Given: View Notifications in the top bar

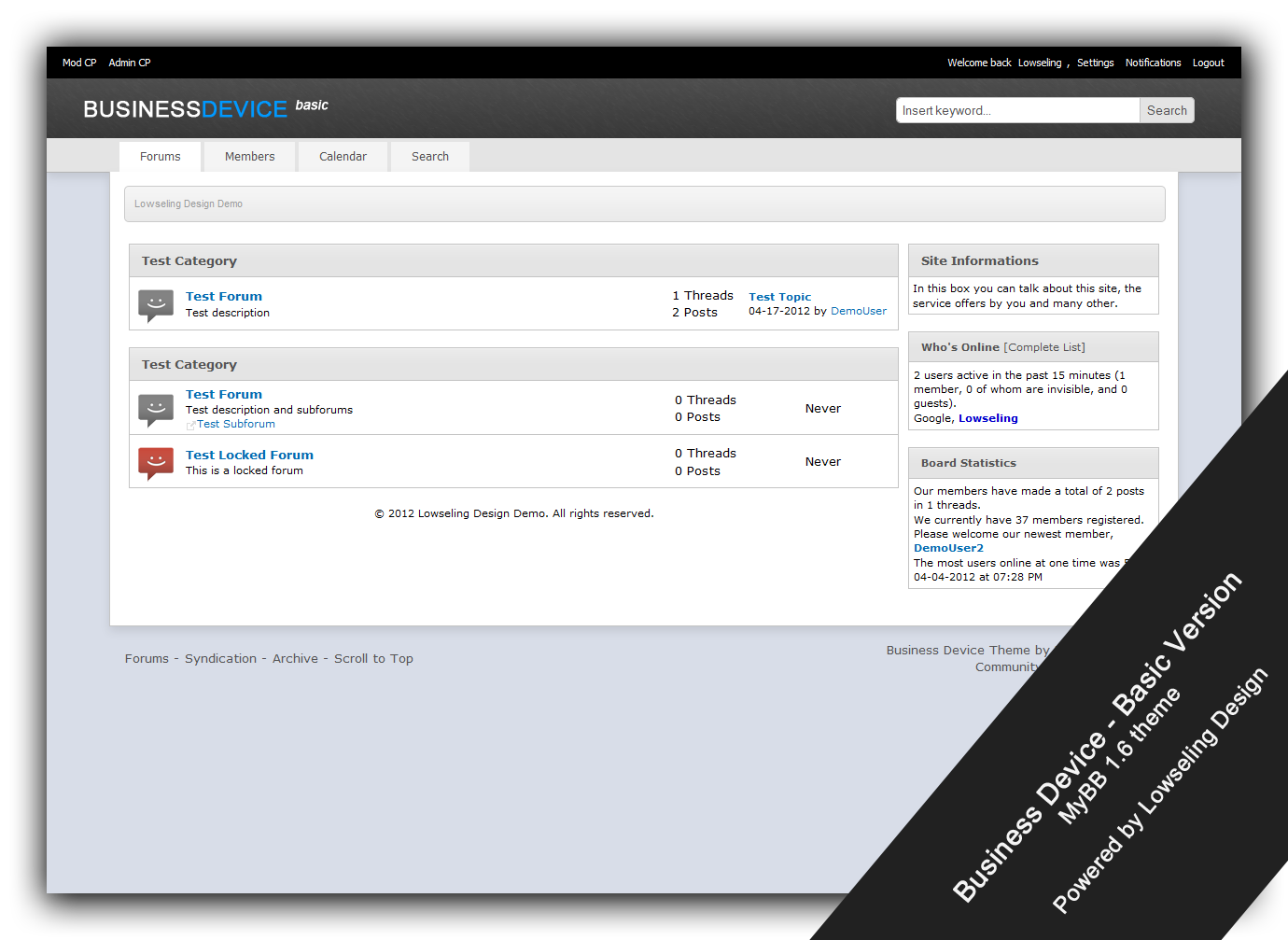Looking at the screenshot, I should [1153, 63].
